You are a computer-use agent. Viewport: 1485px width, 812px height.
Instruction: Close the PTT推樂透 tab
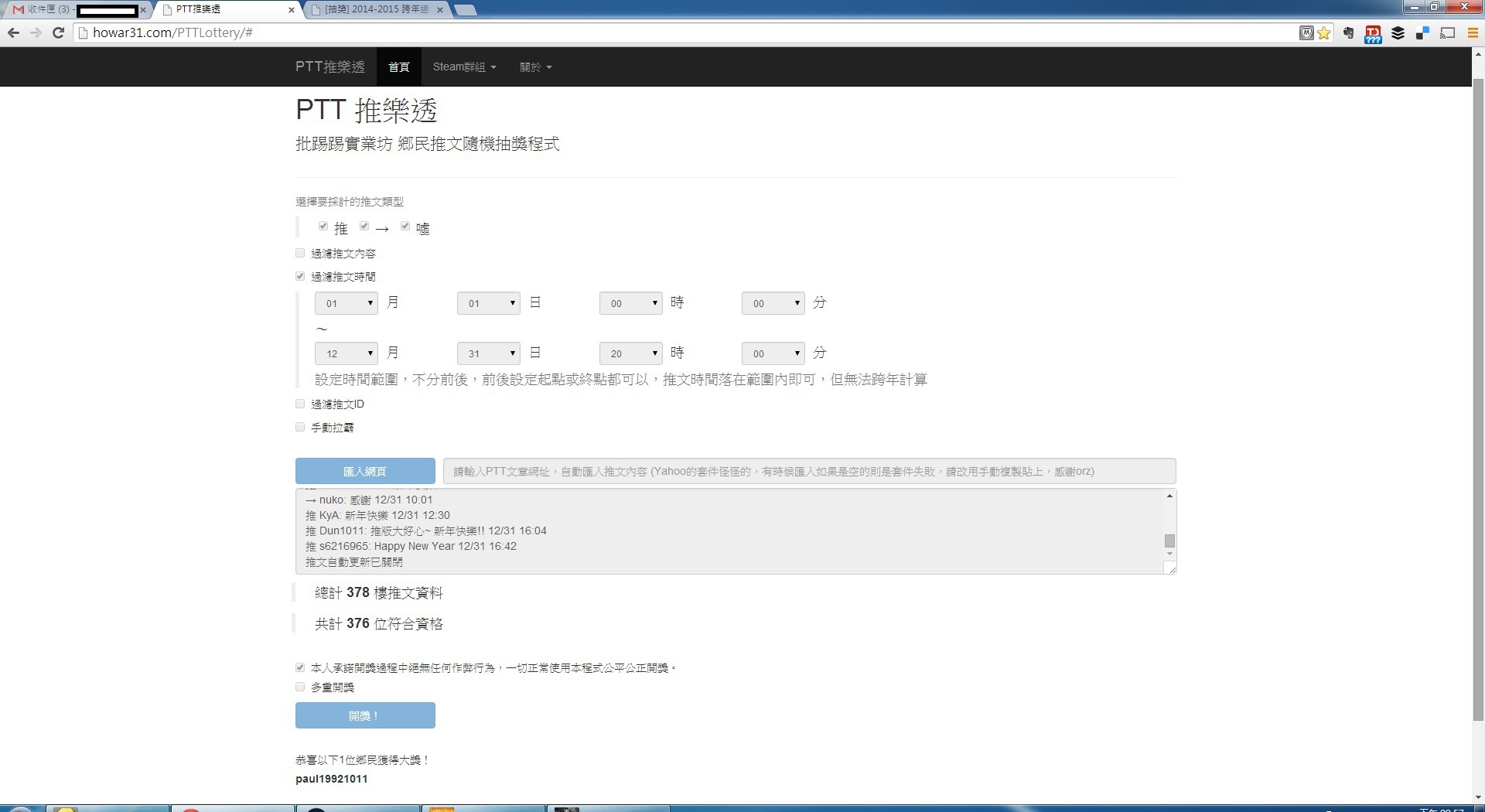[x=292, y=10]
